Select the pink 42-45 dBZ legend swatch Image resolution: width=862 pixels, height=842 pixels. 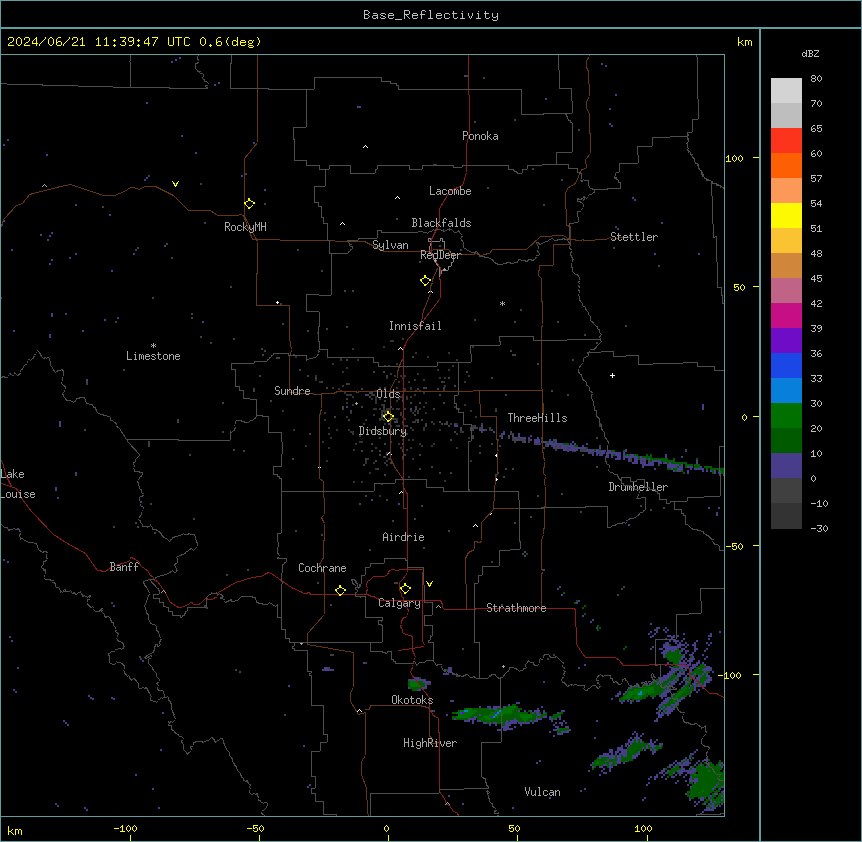(786, 291)
